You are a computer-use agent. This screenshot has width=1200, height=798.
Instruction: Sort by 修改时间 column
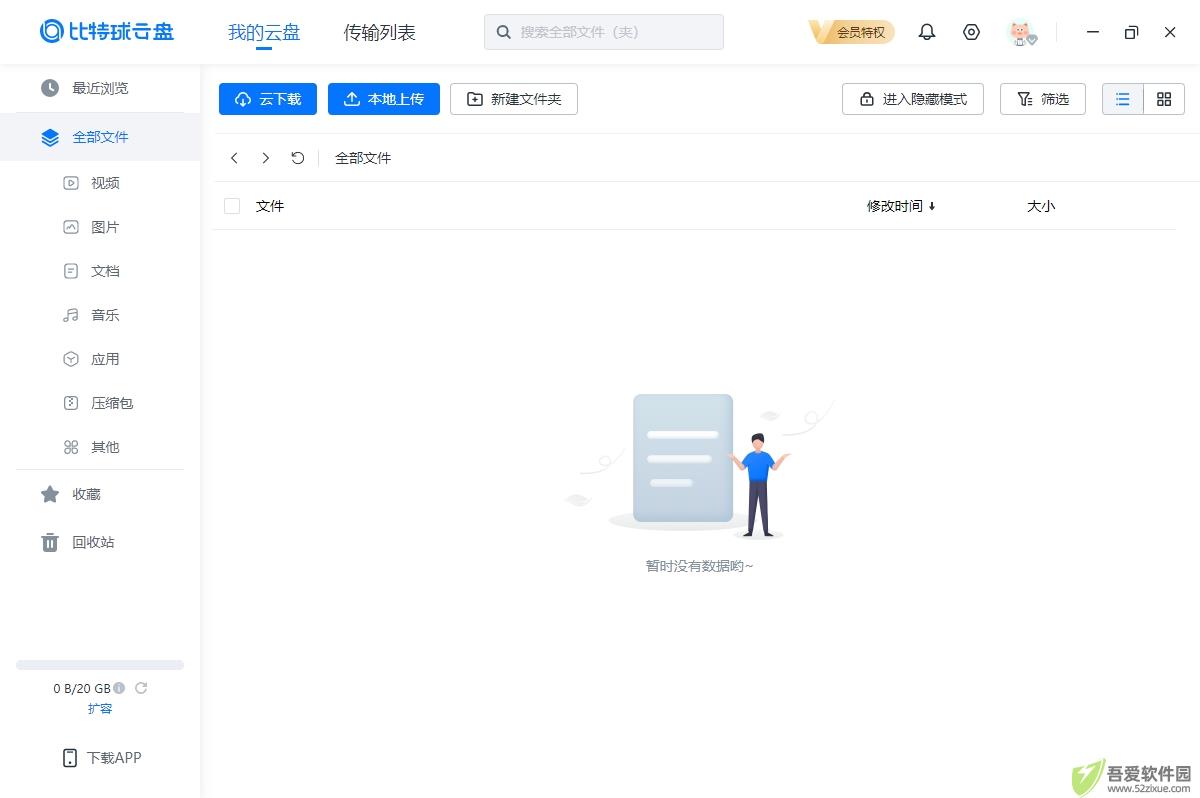(901, 206)
